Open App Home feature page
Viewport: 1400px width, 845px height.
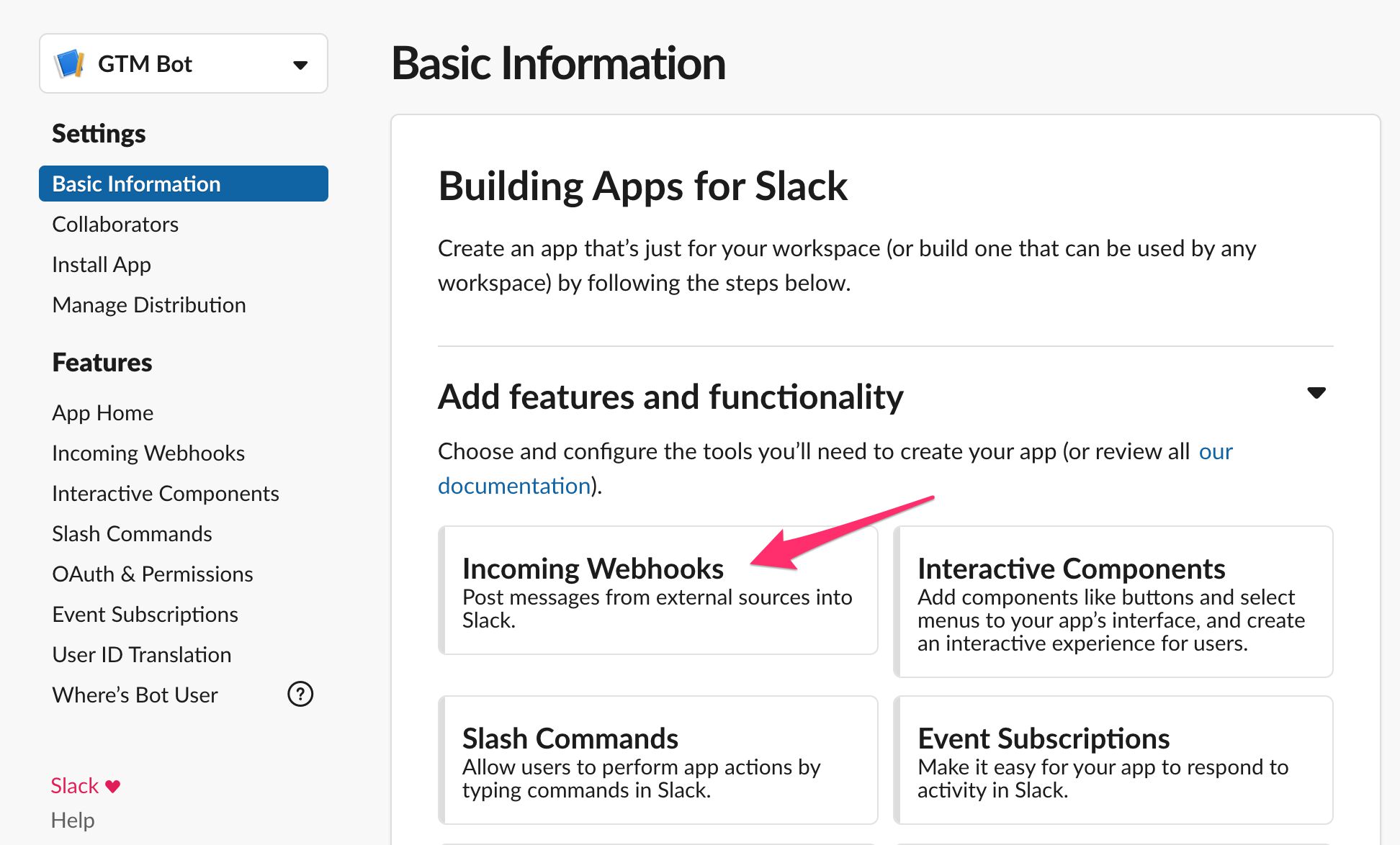[103, 412]
